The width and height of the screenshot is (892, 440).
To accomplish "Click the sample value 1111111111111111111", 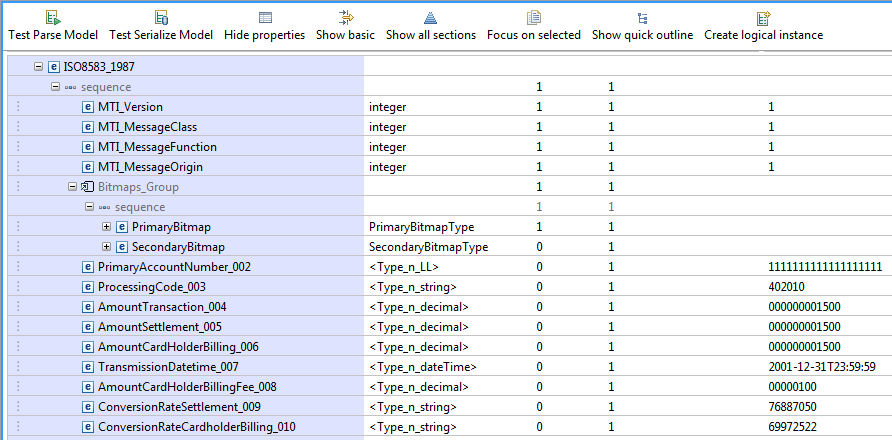I will pyautogui.click(x=825, y=267).
